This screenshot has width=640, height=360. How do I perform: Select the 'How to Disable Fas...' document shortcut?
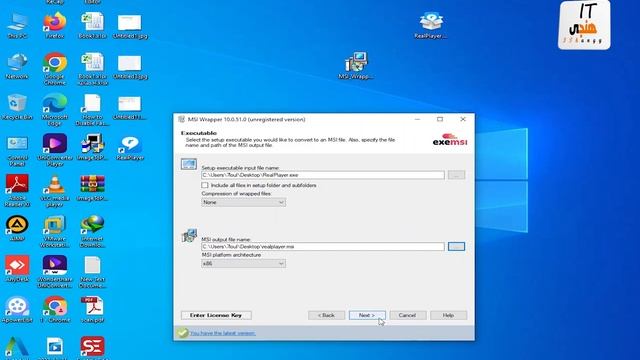(92, 109)
